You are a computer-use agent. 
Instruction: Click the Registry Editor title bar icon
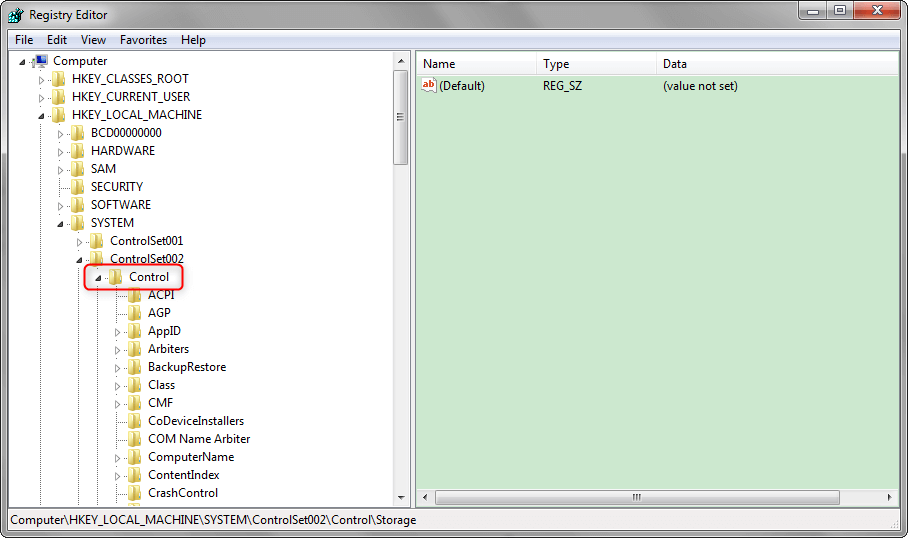click(15, 15)
